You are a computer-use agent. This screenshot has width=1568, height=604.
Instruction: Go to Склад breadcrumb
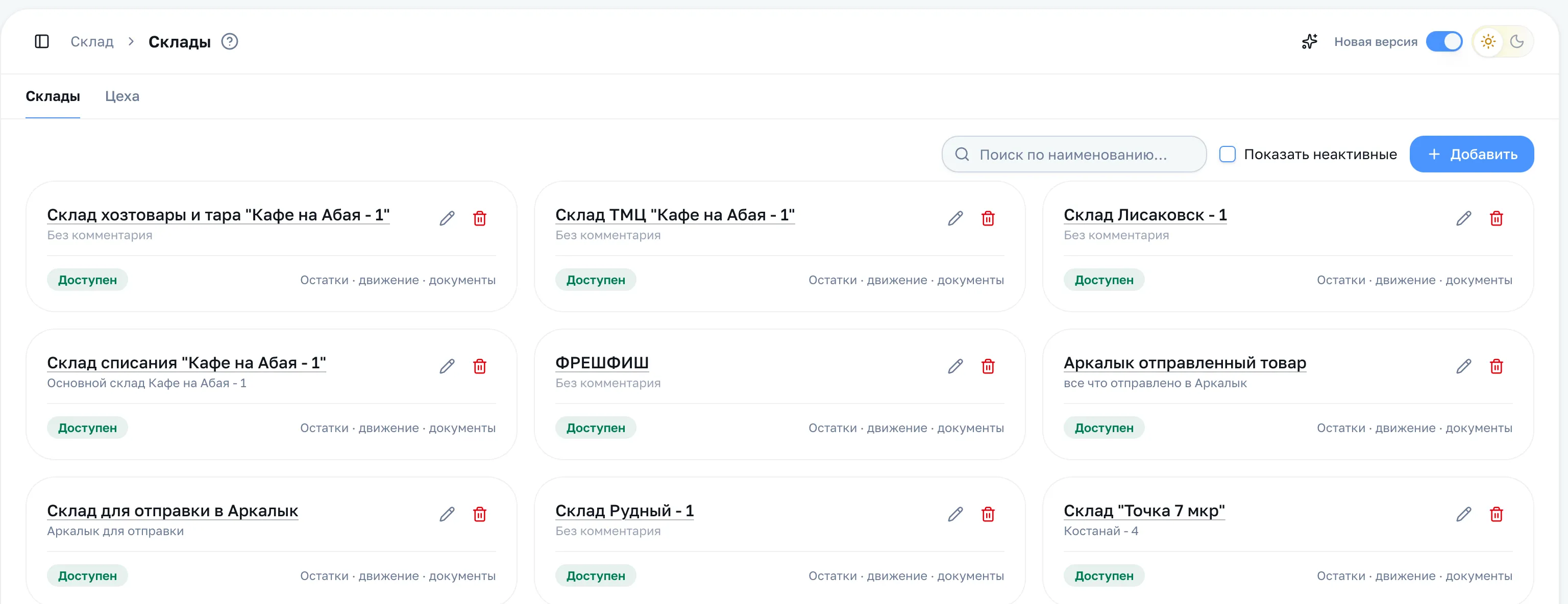(x=92, y=41)
